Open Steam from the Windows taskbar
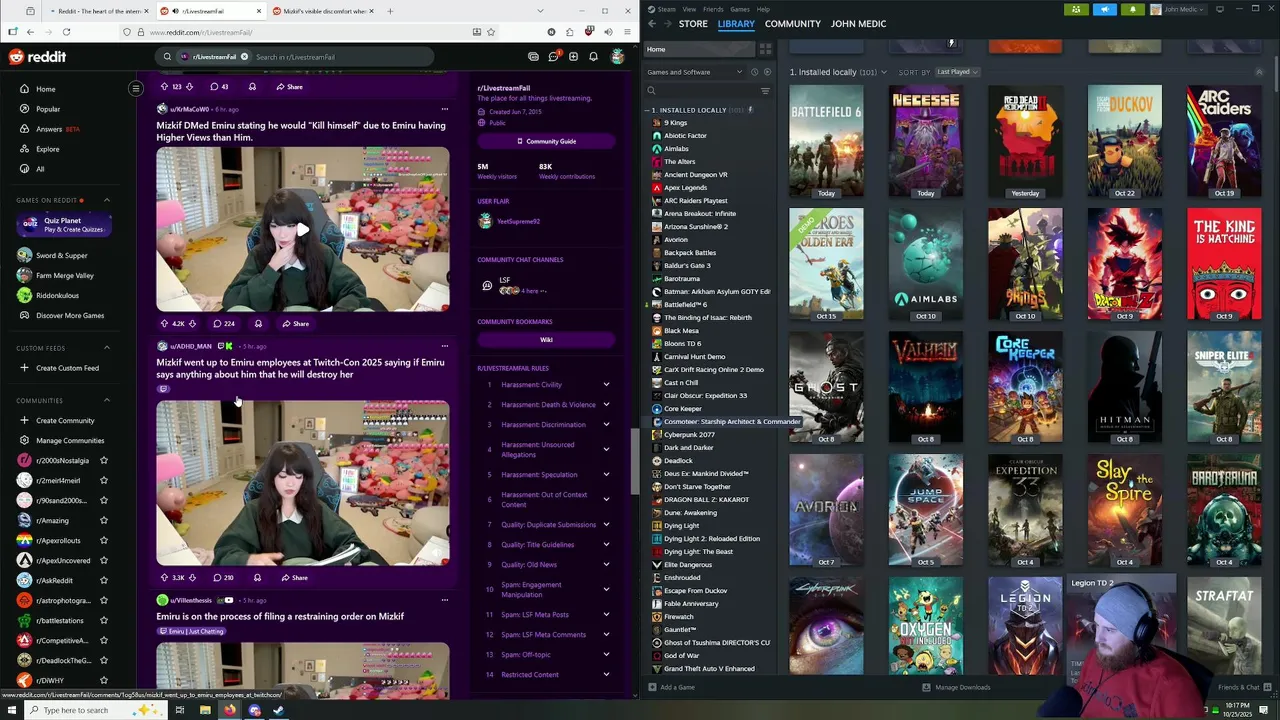Screen dimensions: 1280x720 click(x=278, y=710)
